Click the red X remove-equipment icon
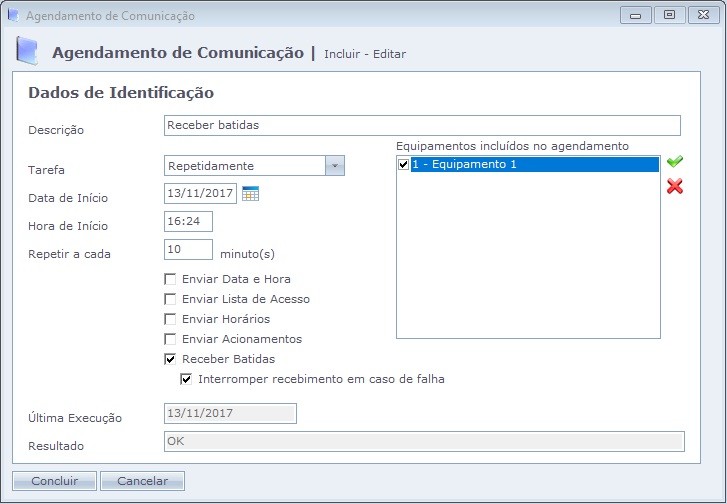Viewport: 727px width, 504px height. click(x=675, y=186)
